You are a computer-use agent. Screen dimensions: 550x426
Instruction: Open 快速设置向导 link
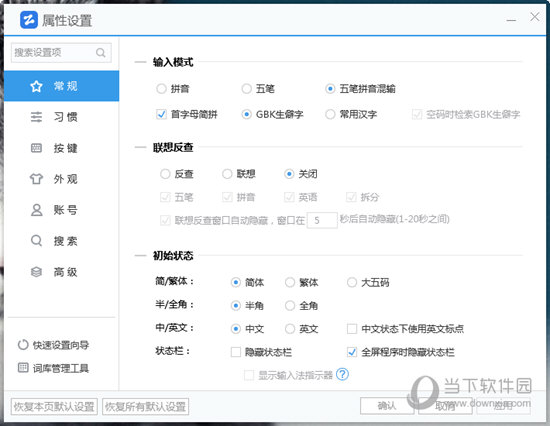pos(61,345)
